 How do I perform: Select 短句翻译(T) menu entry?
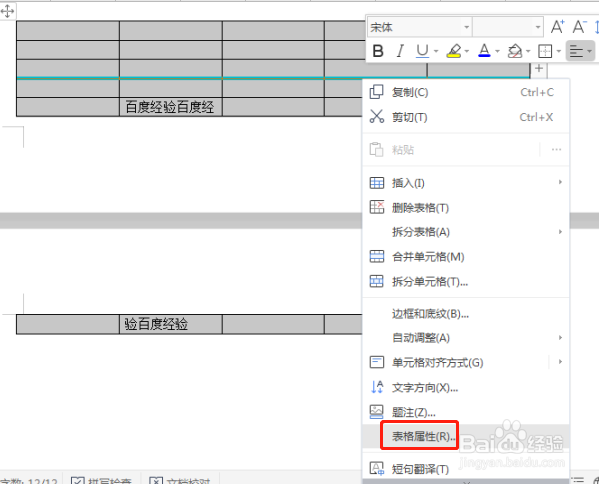(x=466, y=469)
